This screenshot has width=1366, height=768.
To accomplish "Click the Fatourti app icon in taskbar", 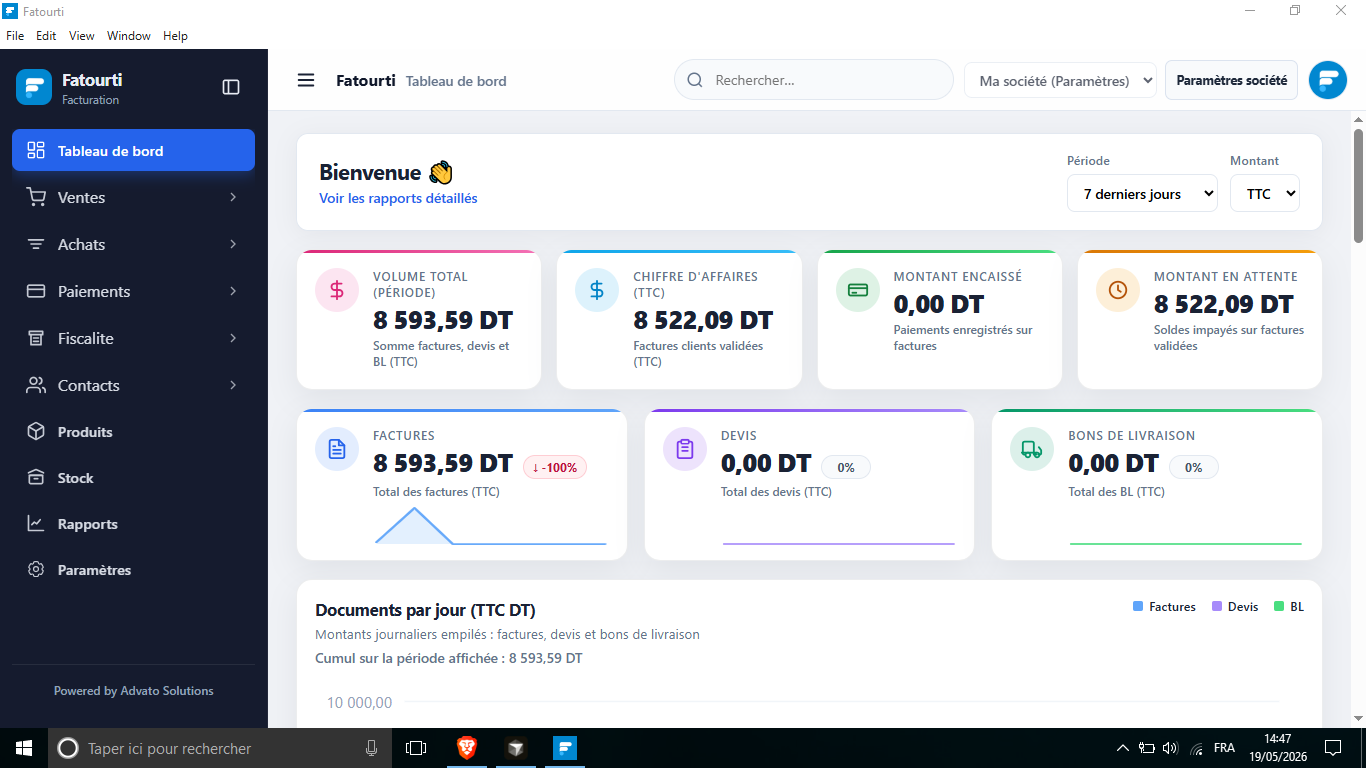I will coord(565,747).
